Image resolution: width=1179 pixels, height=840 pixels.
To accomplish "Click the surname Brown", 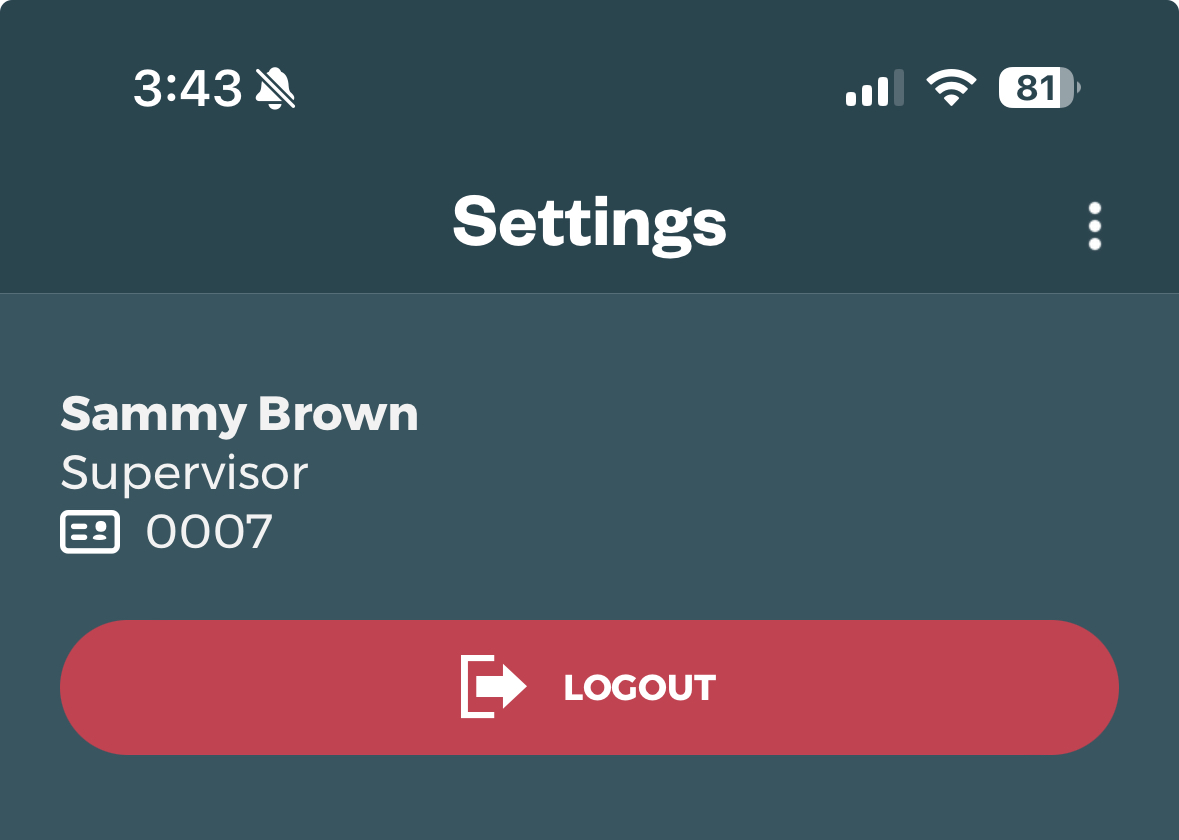I will [338, 414].
